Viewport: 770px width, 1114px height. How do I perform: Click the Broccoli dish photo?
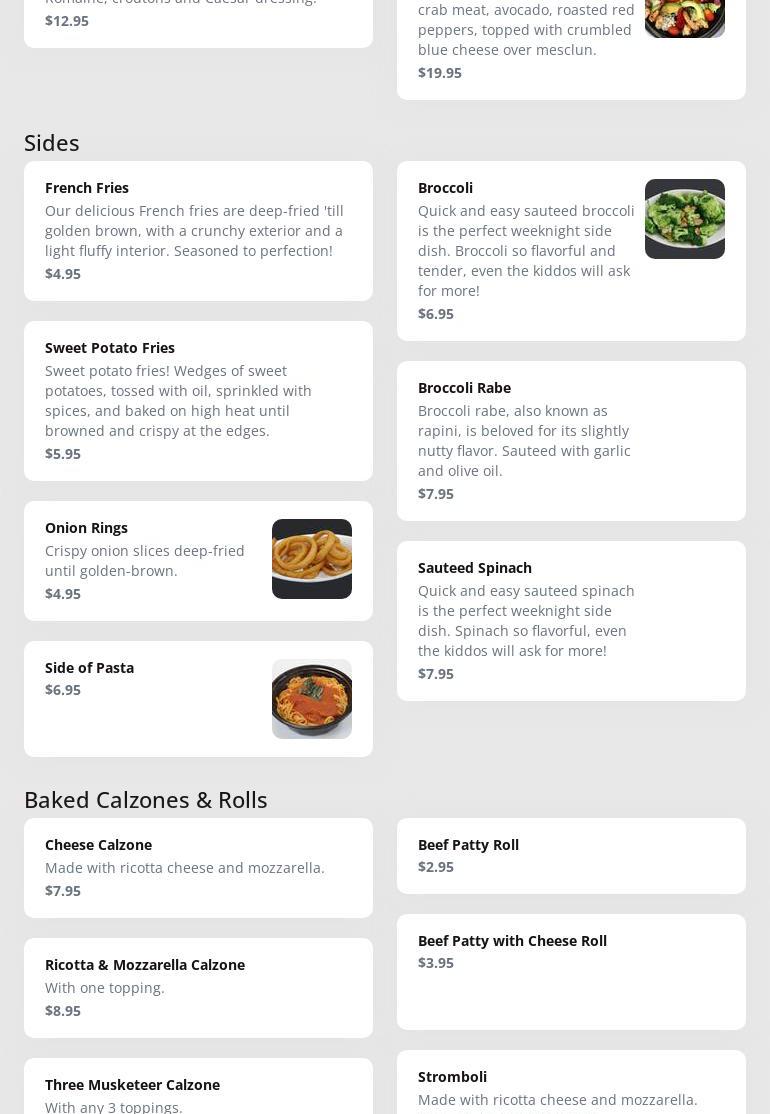[x=684, y=219]
